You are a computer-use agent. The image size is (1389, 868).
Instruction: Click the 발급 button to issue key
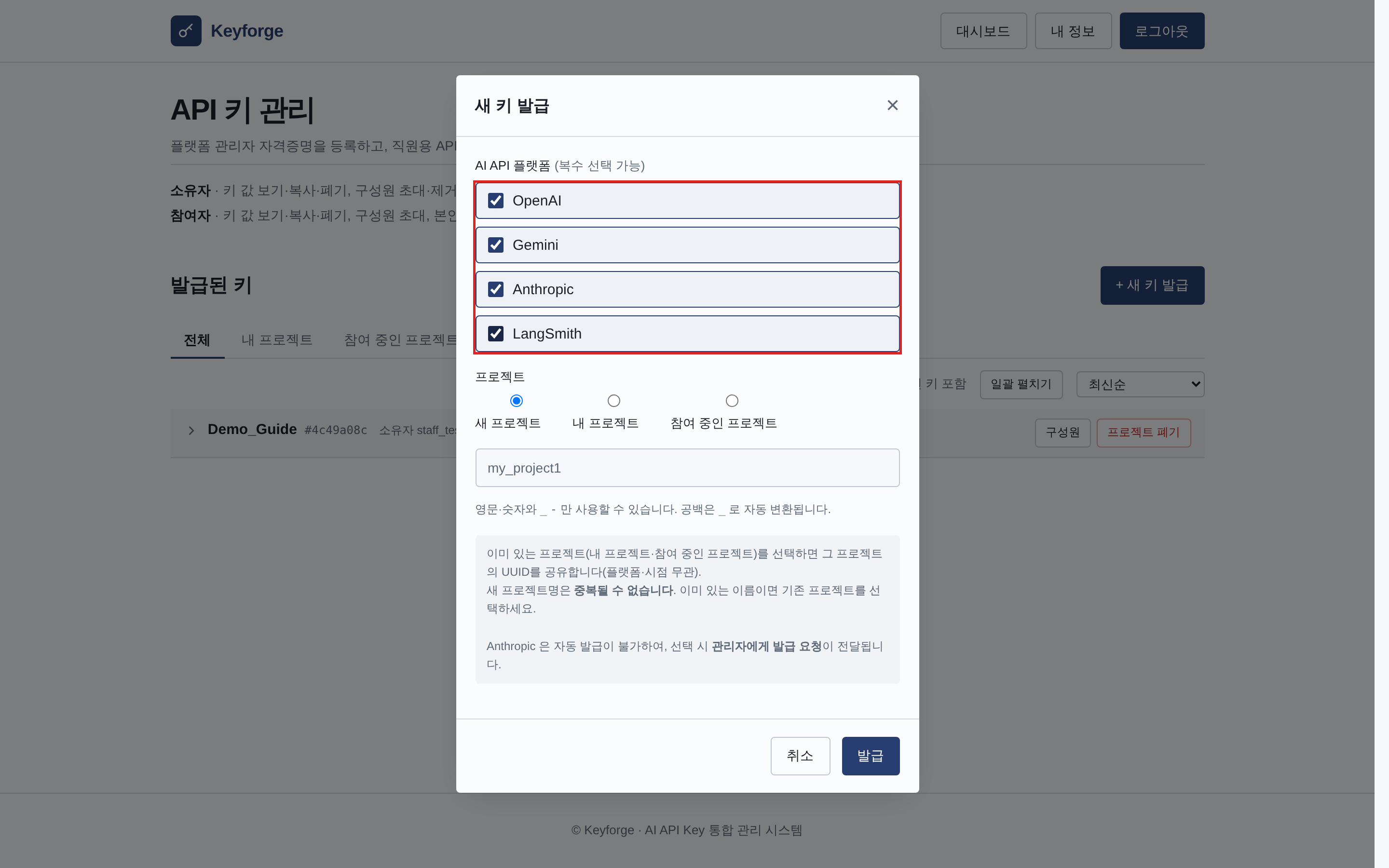pos(870,756)
